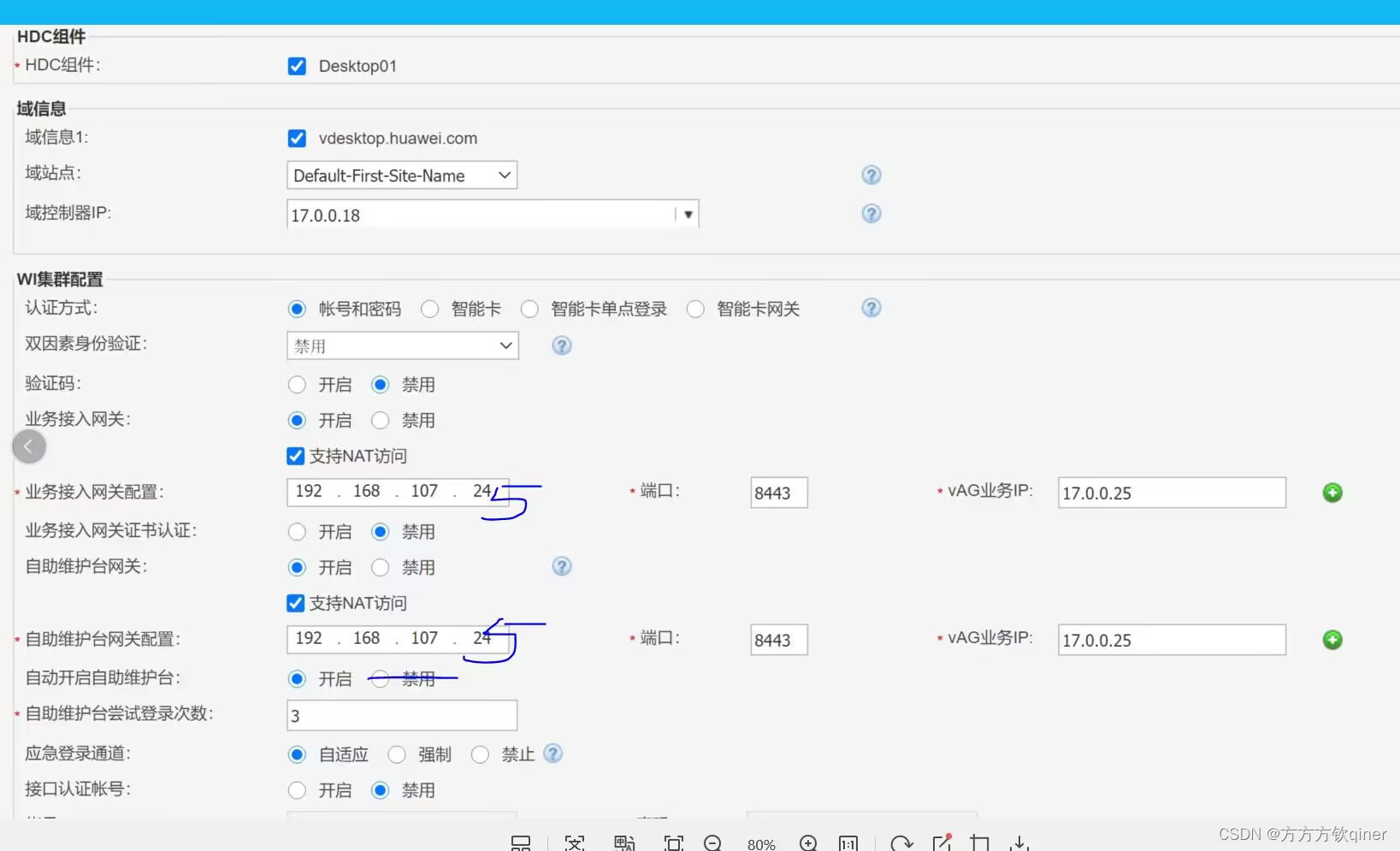1400x851 pixels.
Task: Click the port field in 自助维护台网关配置 row
Action: [x=779, y=640]
